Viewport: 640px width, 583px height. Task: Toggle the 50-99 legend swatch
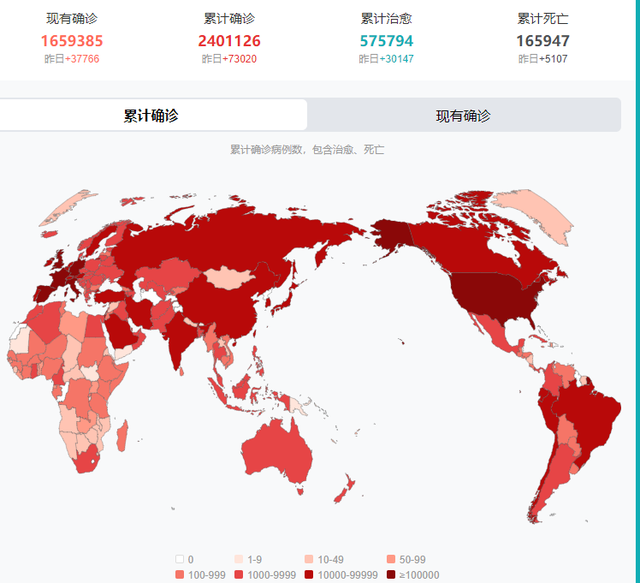click(x=391, y=559)
